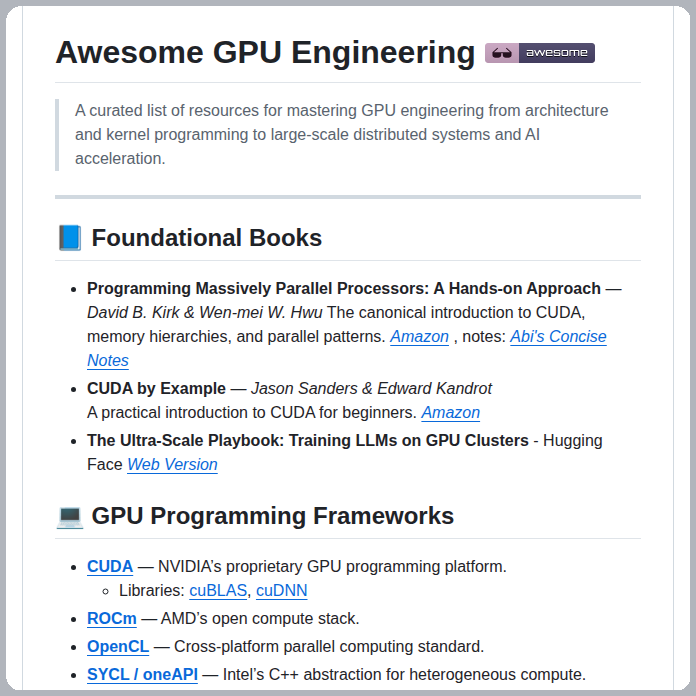Click 'A practical introduction to CUDA for beginners.' text
The image size is (696, 696).
pyautogui.click(x=252, y=412)
